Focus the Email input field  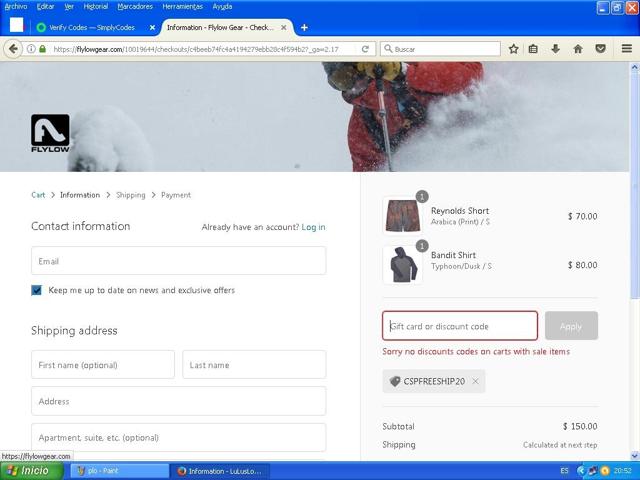(178, 260)
